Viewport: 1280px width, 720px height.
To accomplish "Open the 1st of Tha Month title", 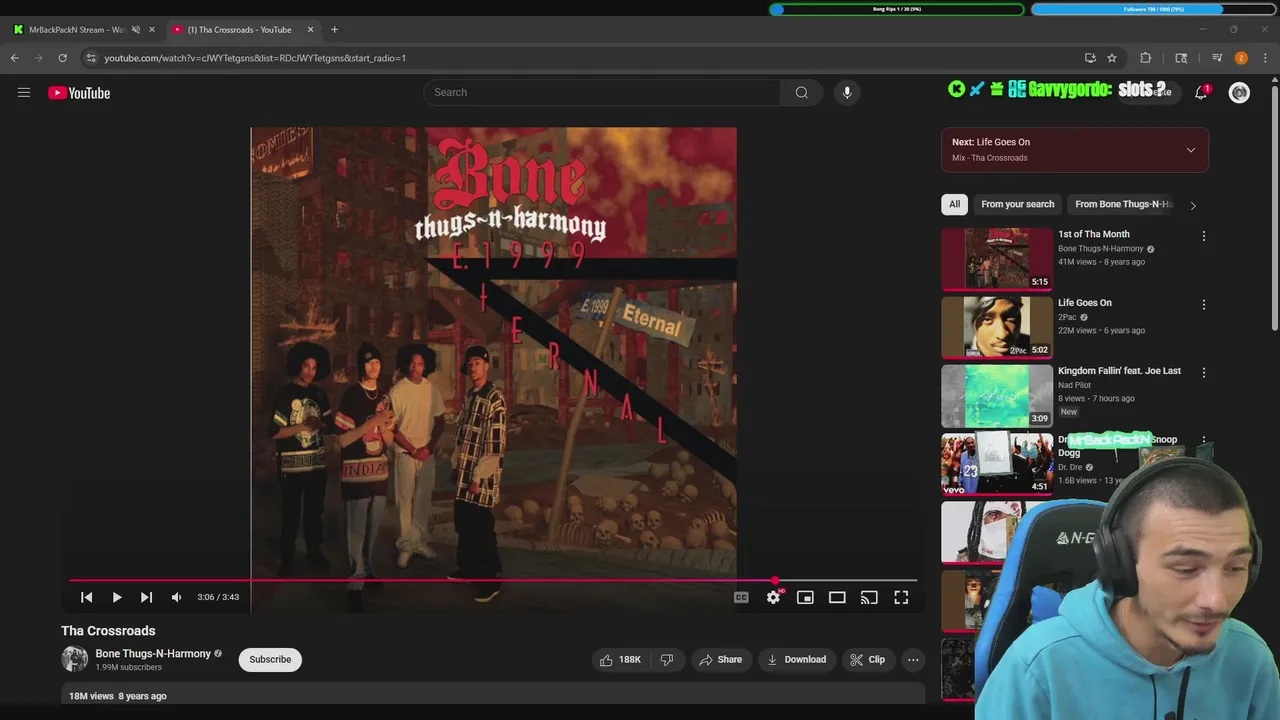I will click(1093, 234).
